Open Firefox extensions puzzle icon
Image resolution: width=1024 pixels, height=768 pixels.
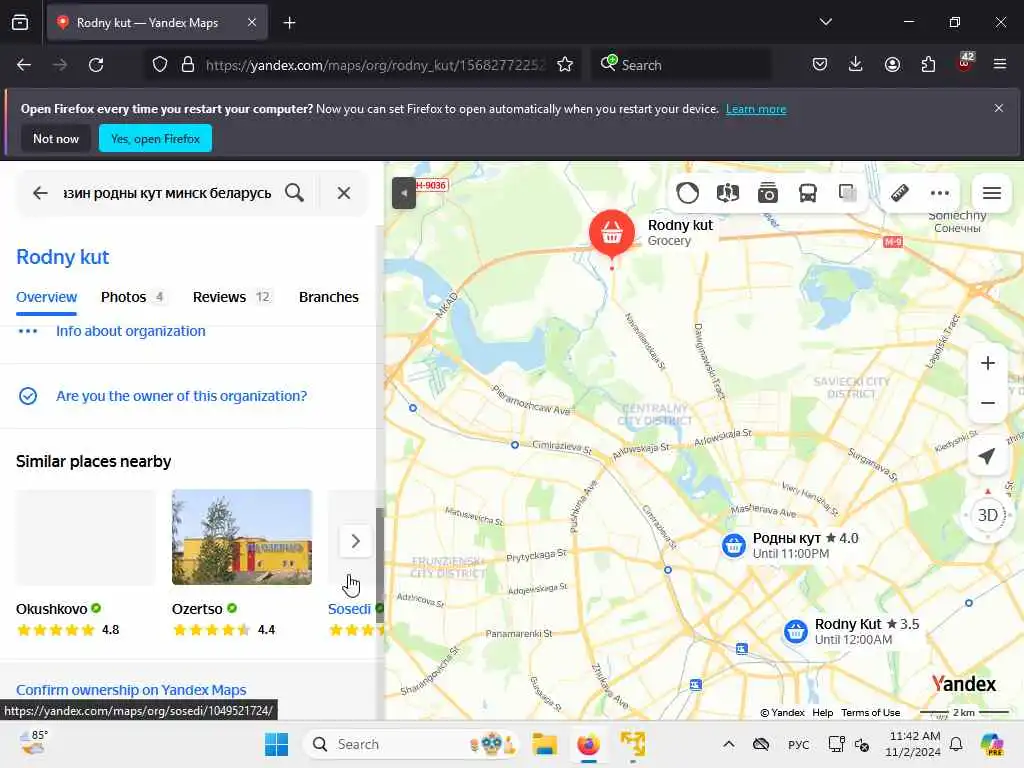pyautogui.click(x=928, y=65)
